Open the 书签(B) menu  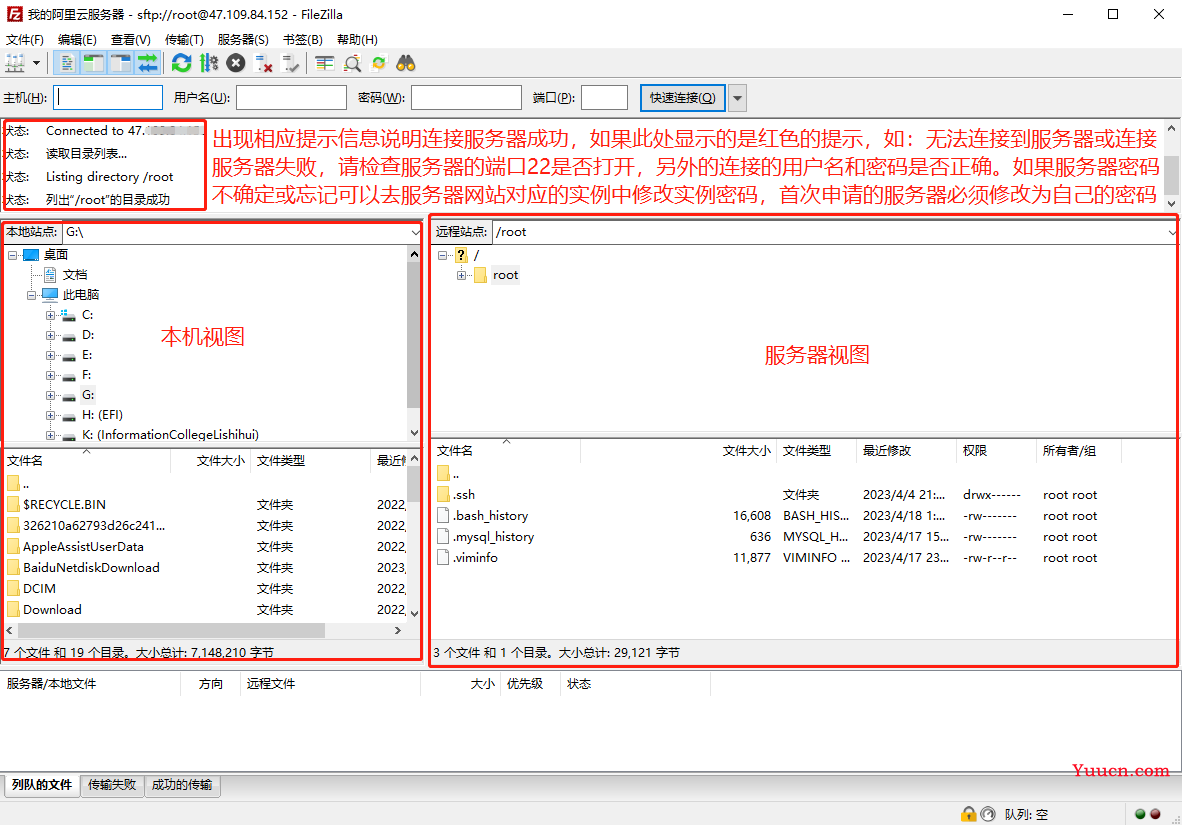click(x=303, y=39)
